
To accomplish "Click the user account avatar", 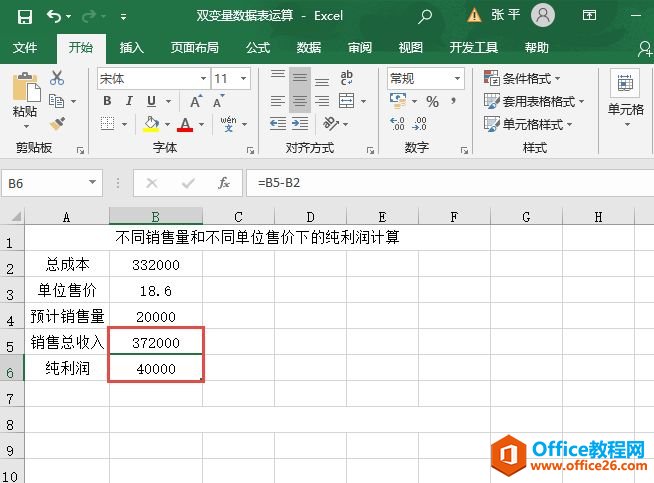I will pos(543,15).
